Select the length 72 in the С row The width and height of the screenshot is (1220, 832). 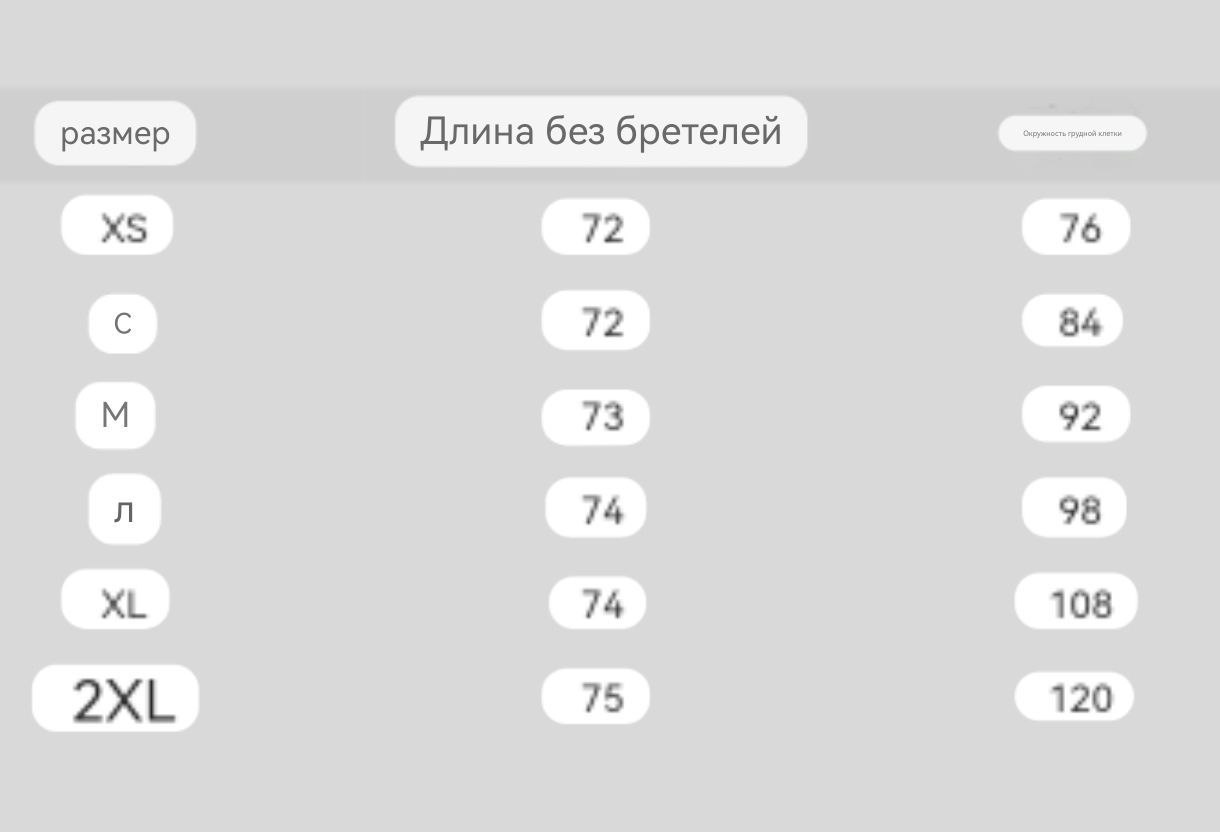point(596,321)
